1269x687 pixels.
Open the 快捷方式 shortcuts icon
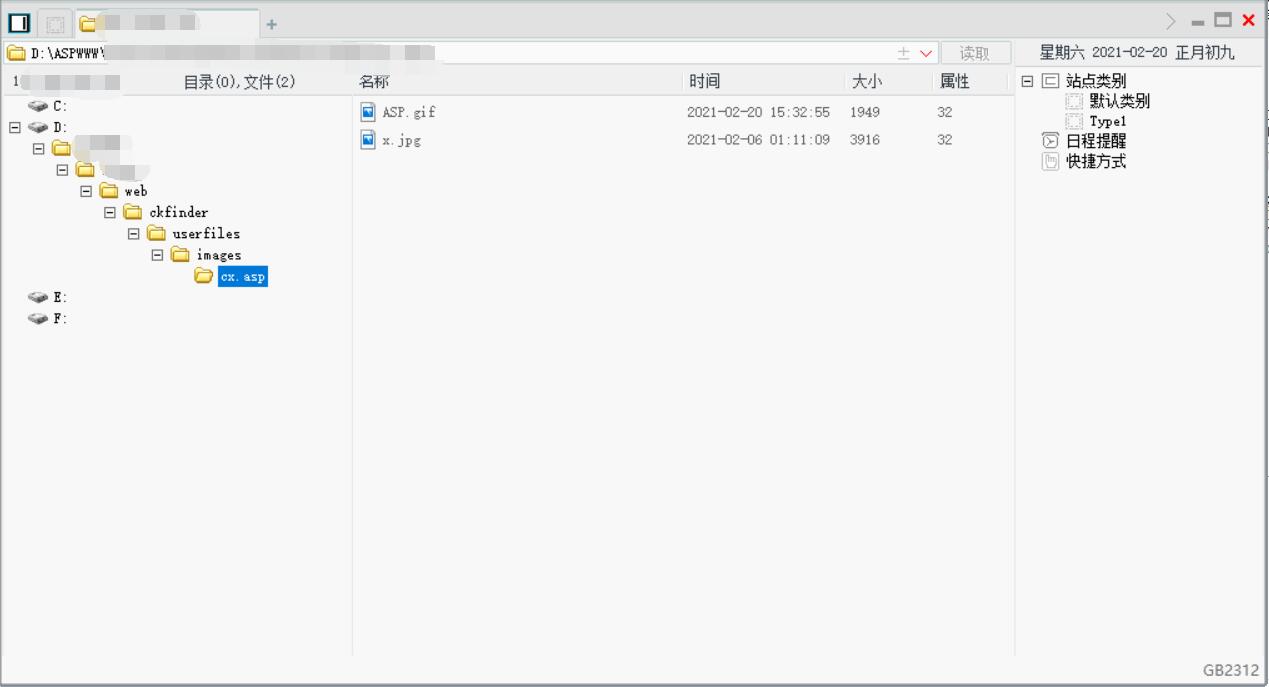(1050, 160)
